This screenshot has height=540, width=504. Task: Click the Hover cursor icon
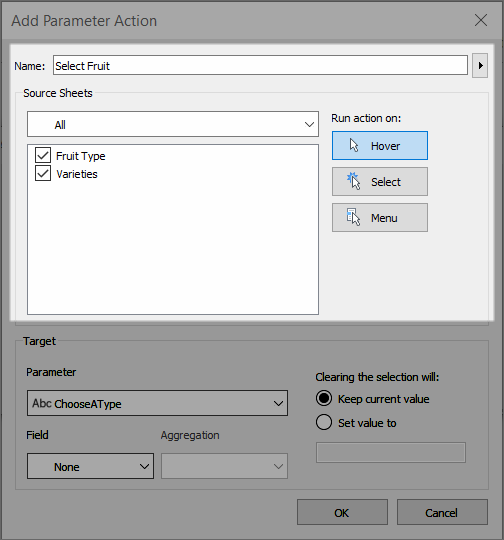coord(354,146)
